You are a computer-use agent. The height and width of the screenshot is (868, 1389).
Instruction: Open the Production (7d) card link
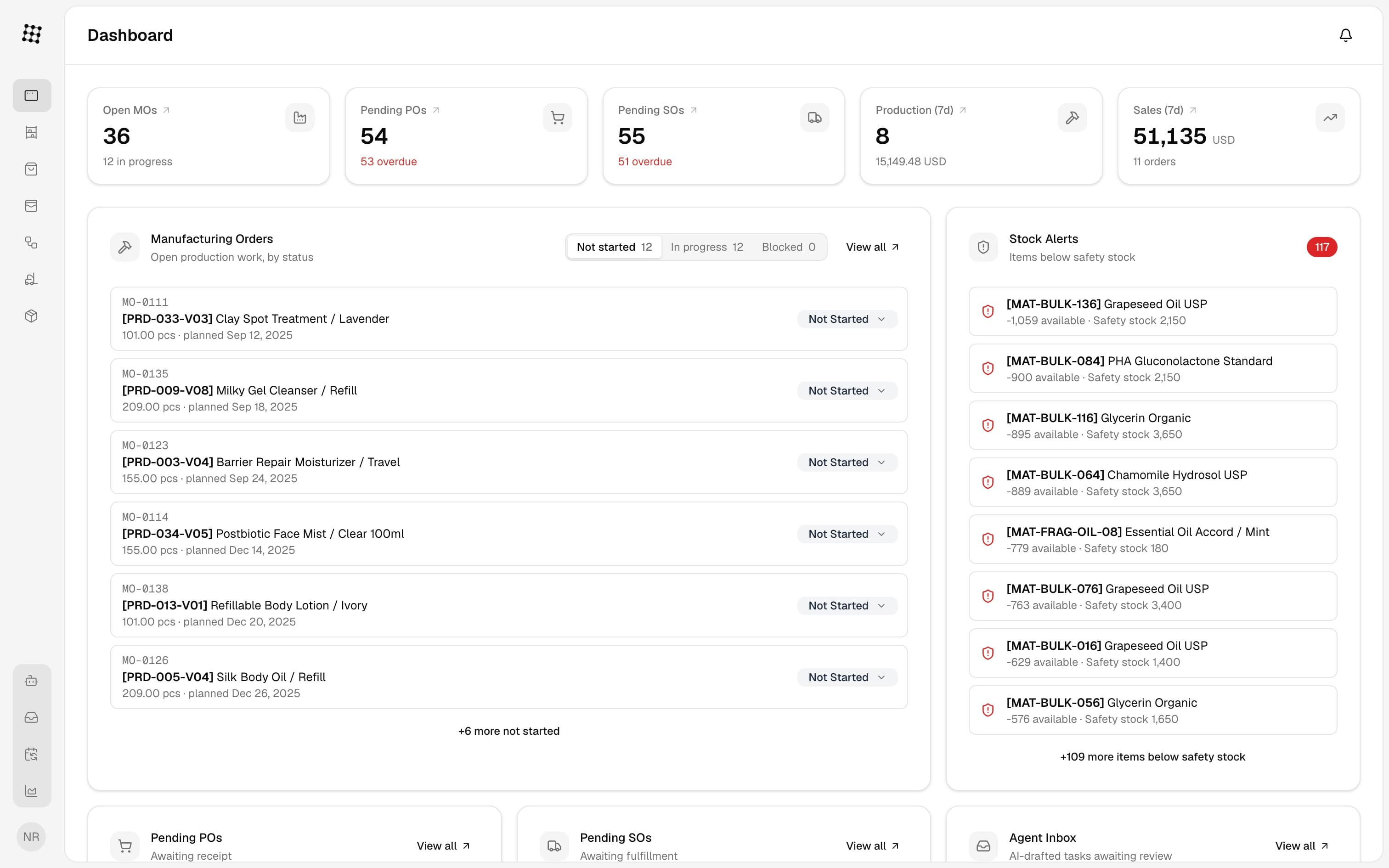click(x=920, y=110)
